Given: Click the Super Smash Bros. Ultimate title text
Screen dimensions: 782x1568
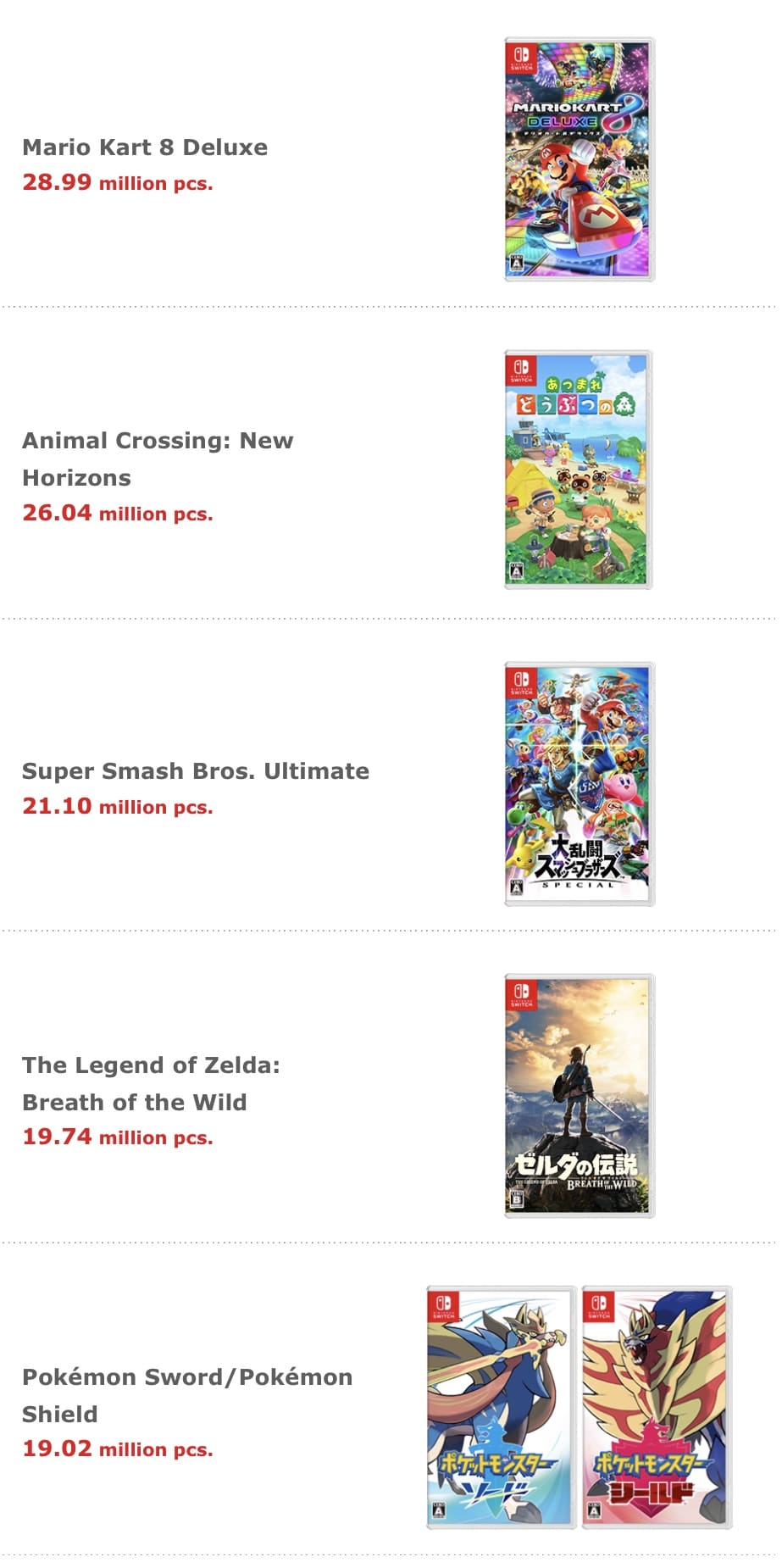Looking at the screenshot, I should 196,771.
